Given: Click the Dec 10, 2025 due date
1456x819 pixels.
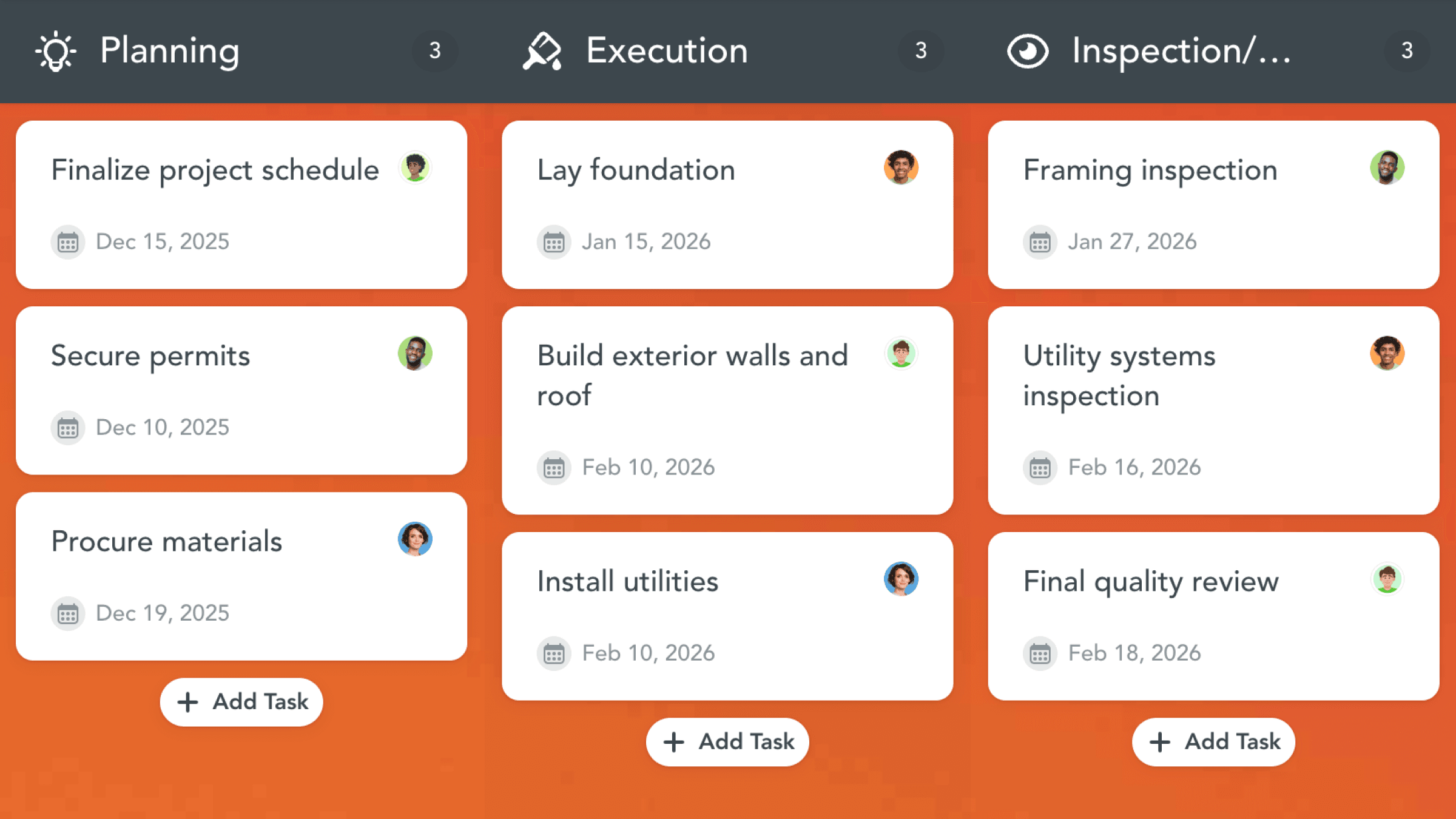Looking at the screenshot, I should click(x=162, y=428).
